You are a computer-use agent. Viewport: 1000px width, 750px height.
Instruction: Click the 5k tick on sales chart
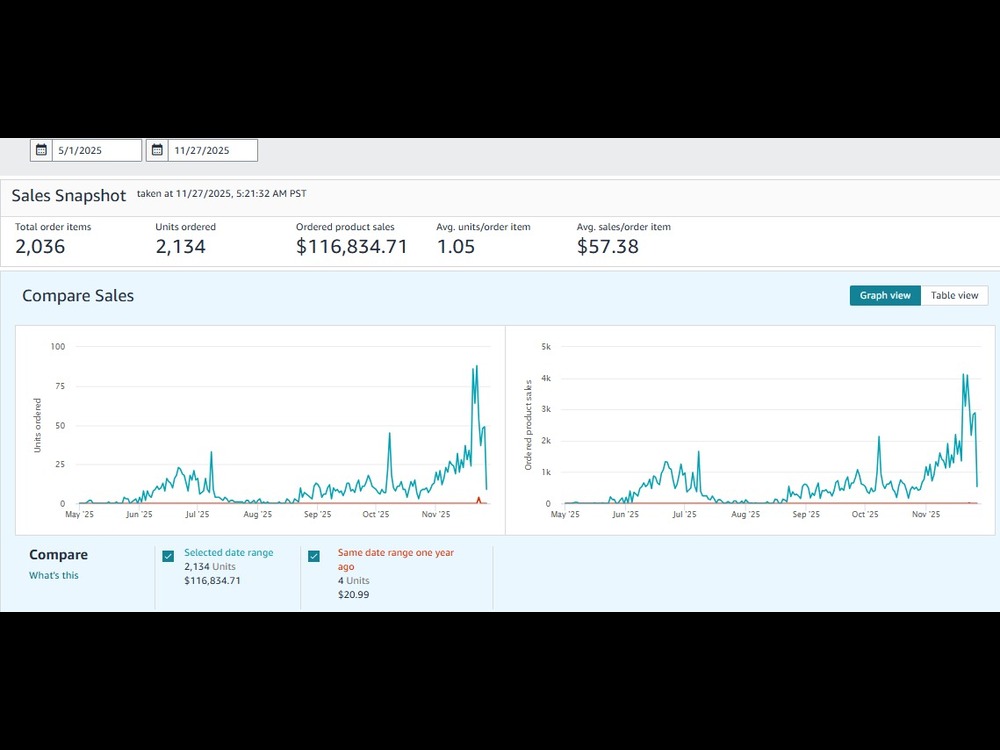pos(546,346)
